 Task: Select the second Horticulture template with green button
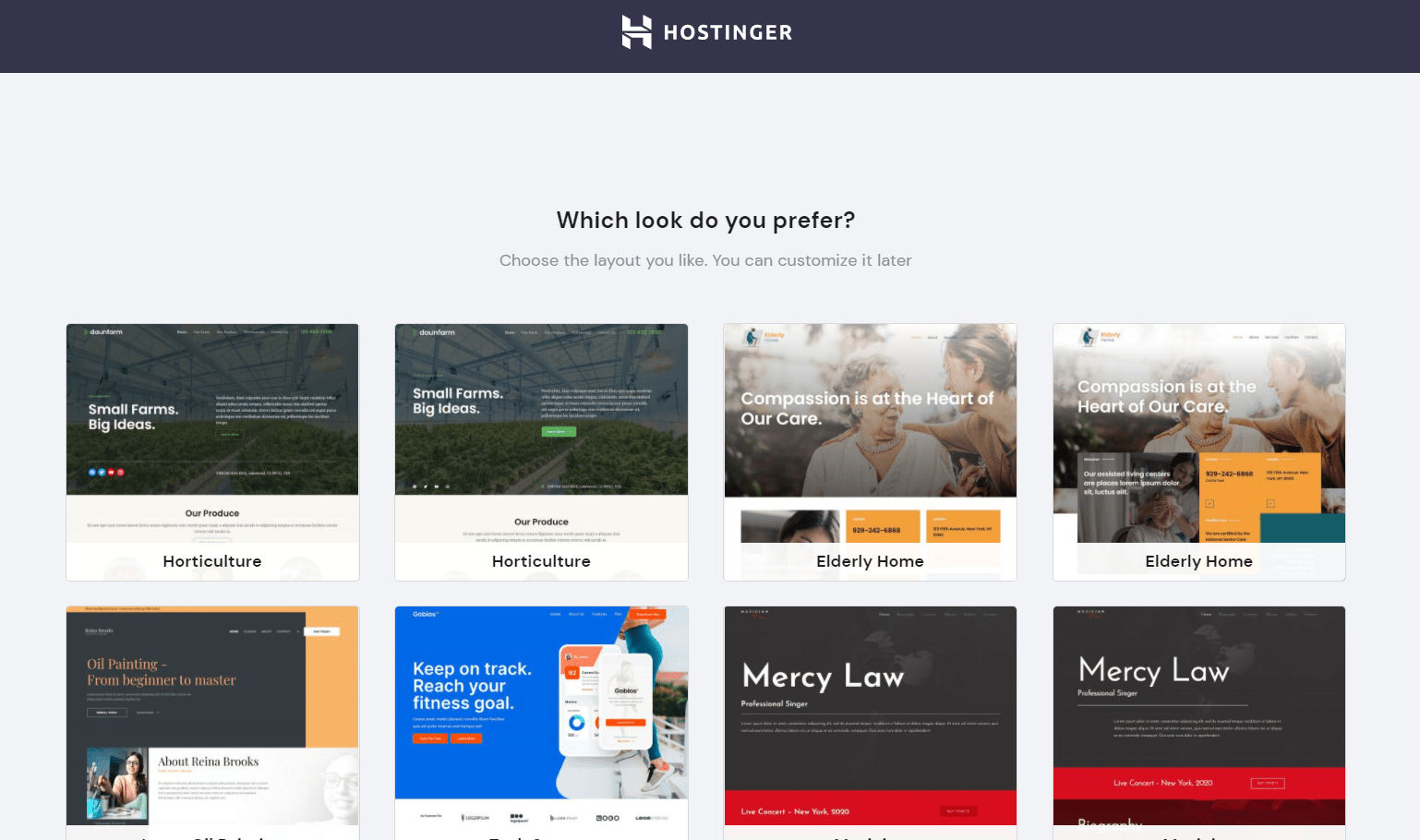[x=541, y=452]
